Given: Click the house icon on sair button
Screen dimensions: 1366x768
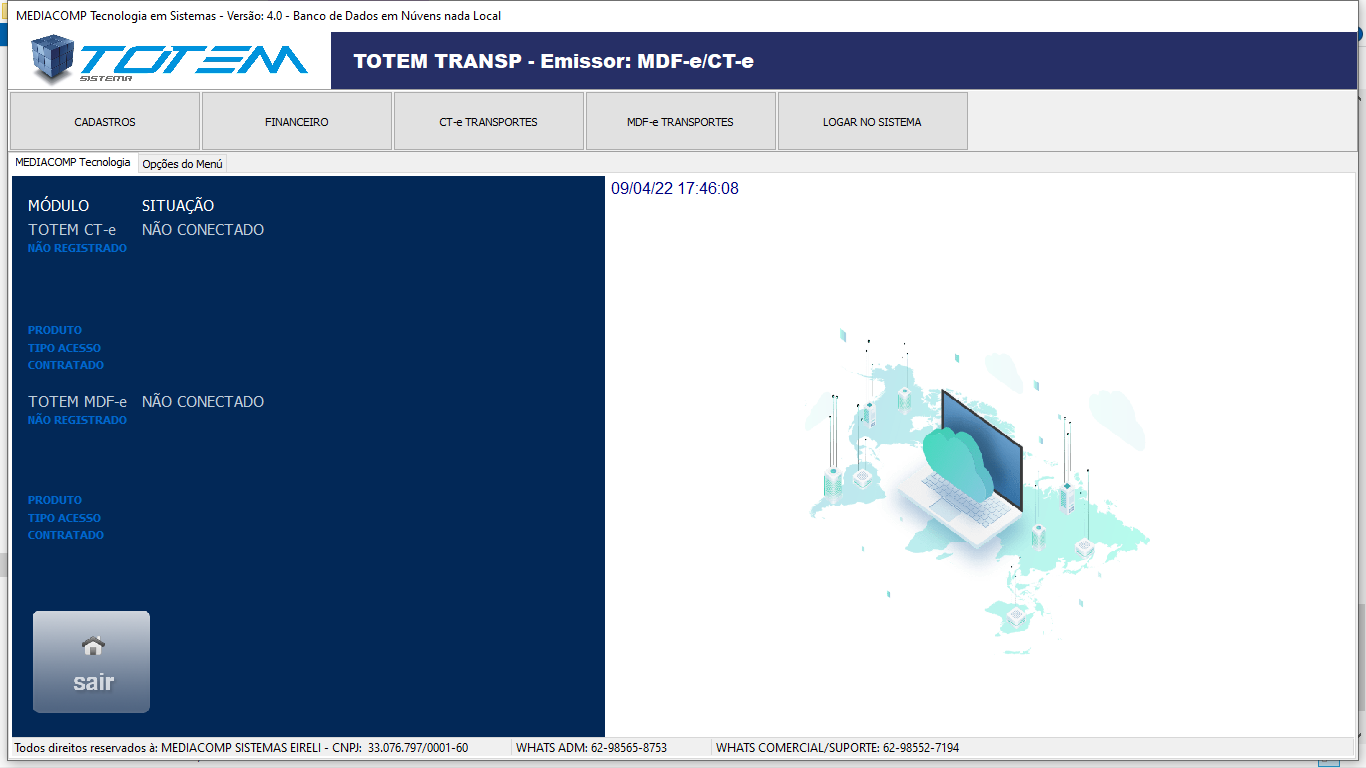Looking at the screenshot, I should [93, 646].
